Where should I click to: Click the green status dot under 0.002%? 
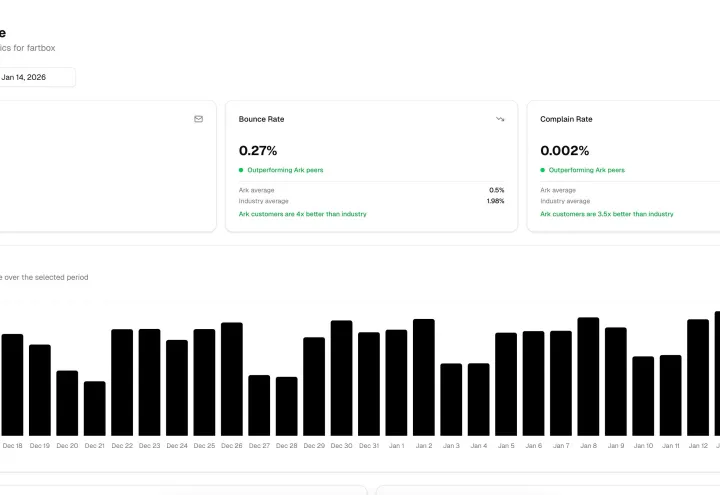542,170
